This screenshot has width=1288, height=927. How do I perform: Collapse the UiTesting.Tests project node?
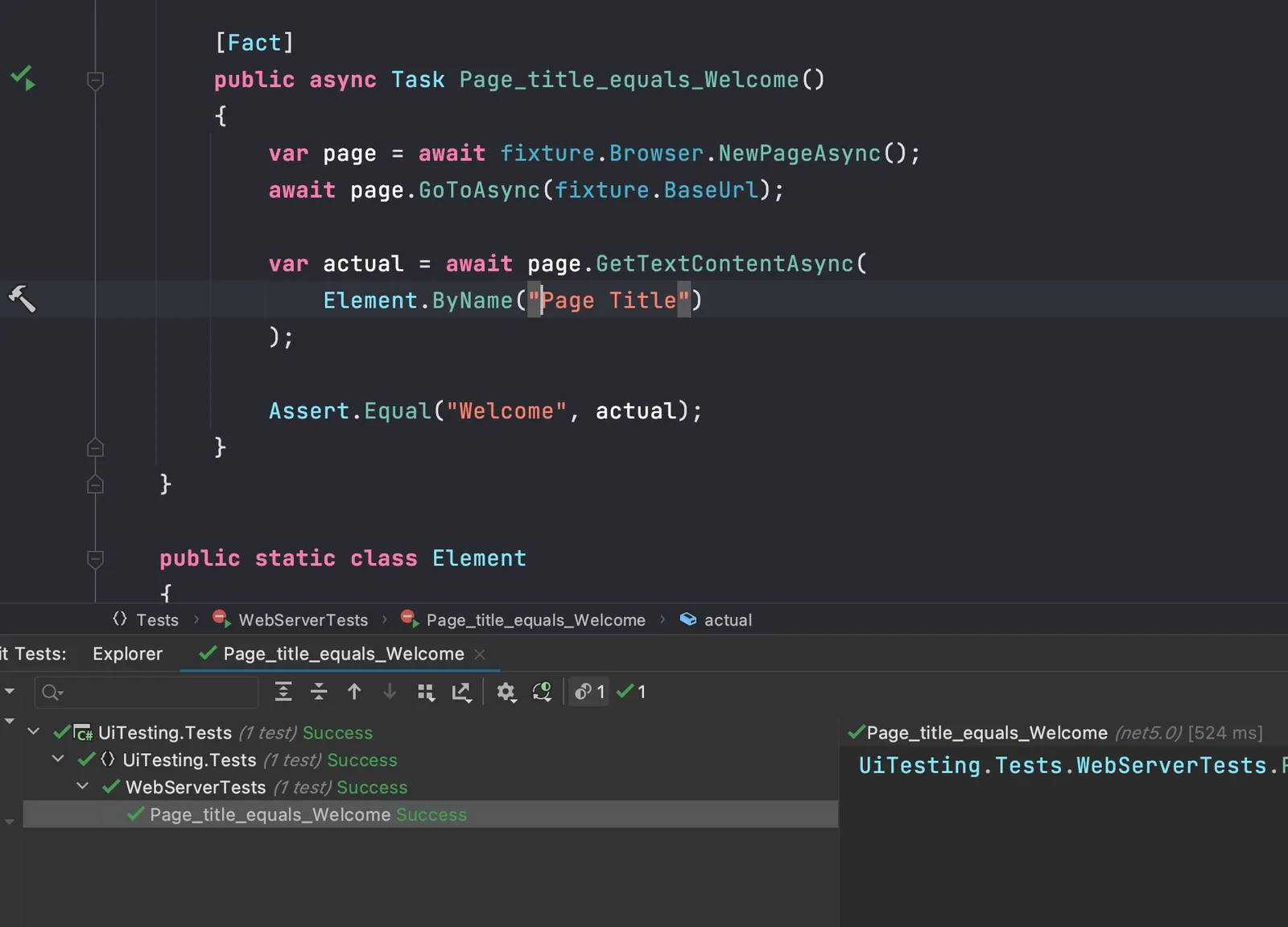[34, 732]
